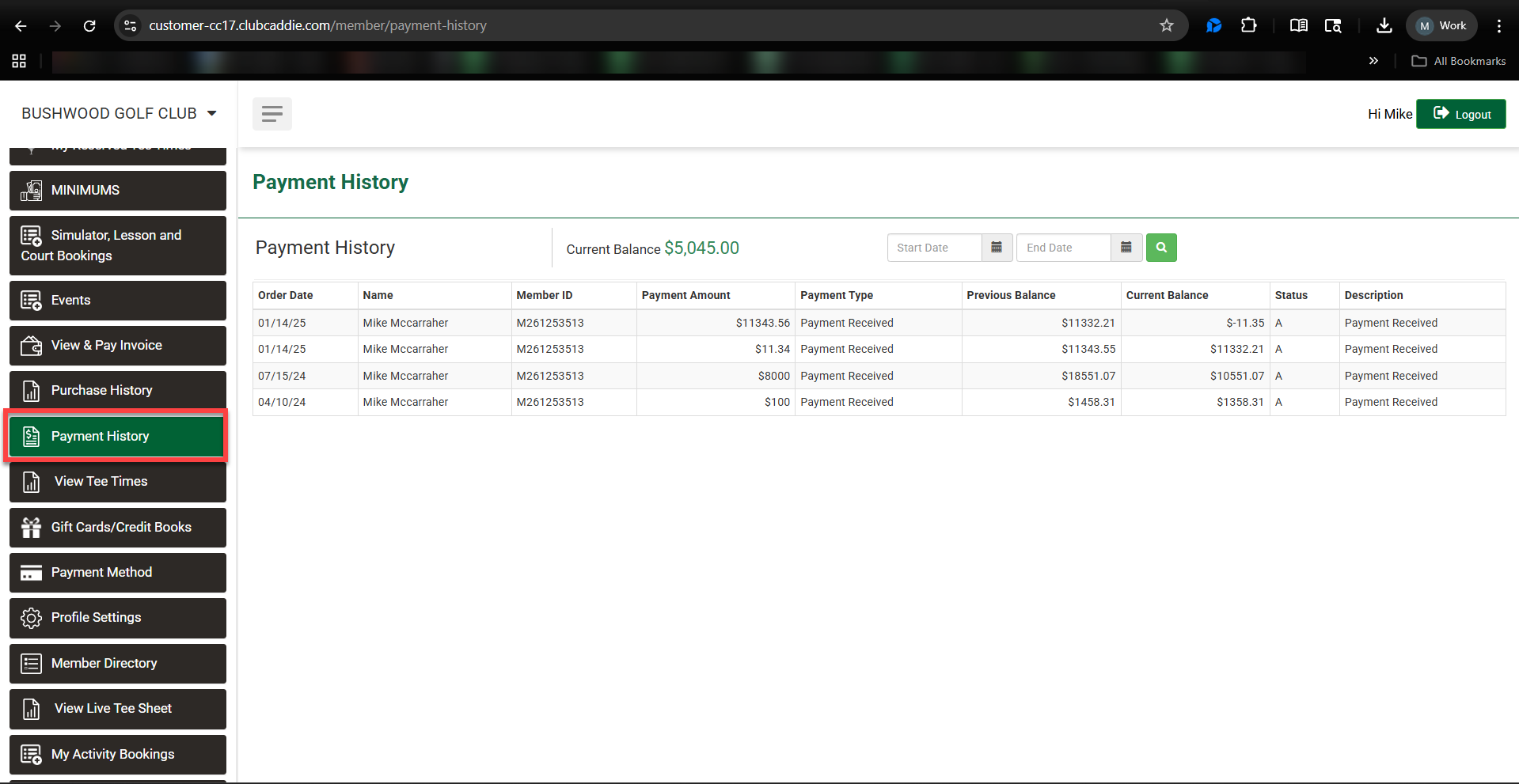Open browser downloads icon
The height and width of the screenshot is (784, 1519).
1384,25
